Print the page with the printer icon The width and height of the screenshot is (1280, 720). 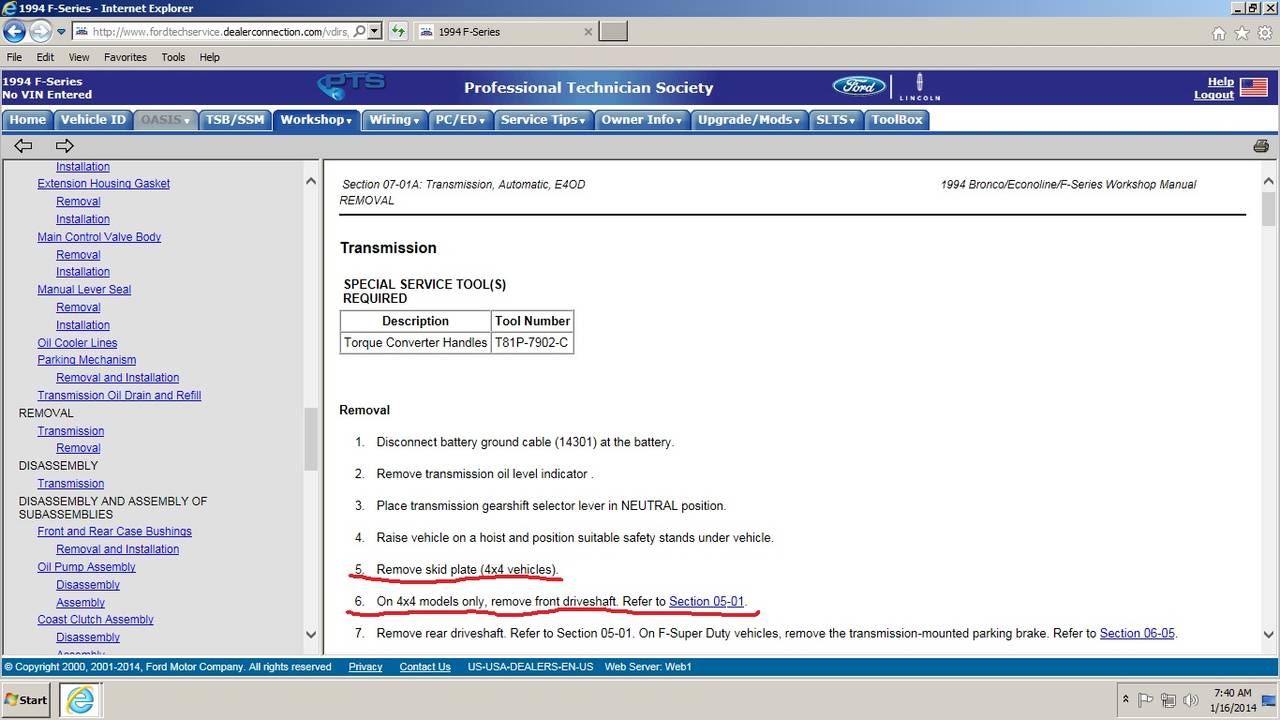point(1261,146)
